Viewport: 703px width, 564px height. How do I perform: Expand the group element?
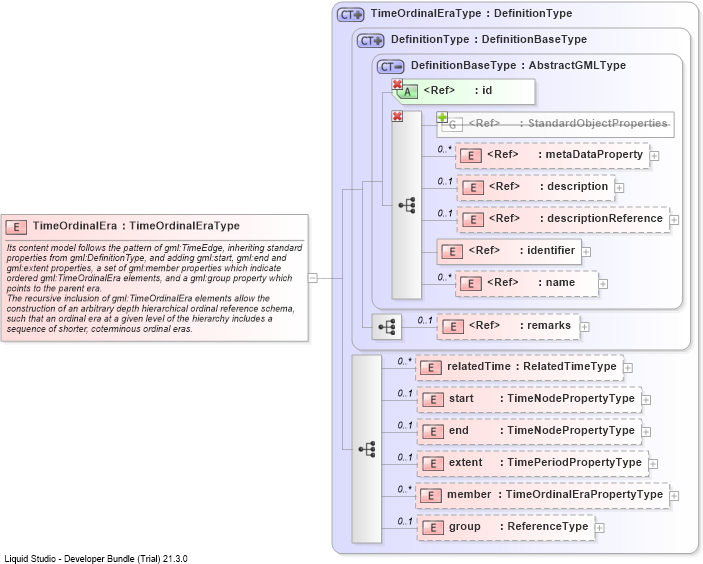[599, 528]
